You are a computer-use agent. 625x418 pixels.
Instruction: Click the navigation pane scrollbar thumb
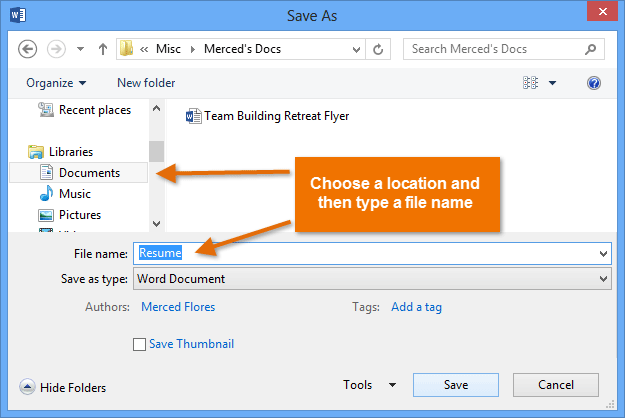click(x=157, y=151)
